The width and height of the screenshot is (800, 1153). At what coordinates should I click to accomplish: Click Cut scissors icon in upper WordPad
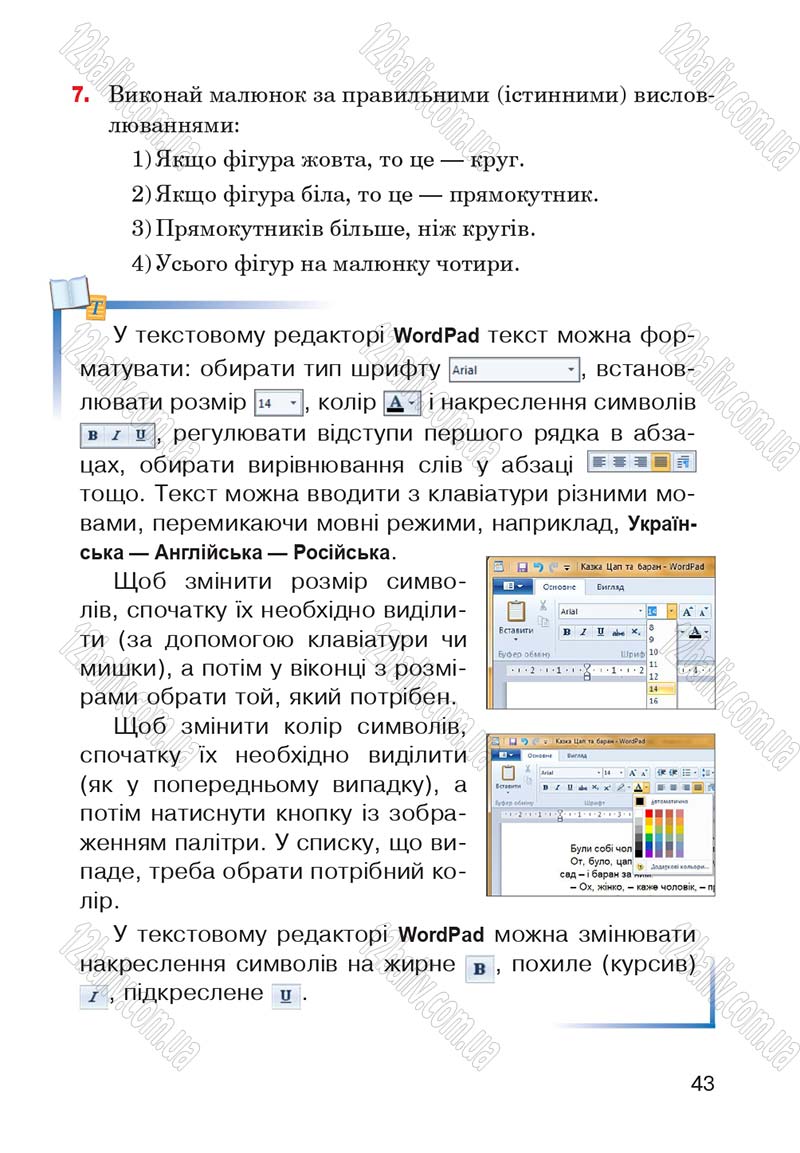[x=543, y=605]
